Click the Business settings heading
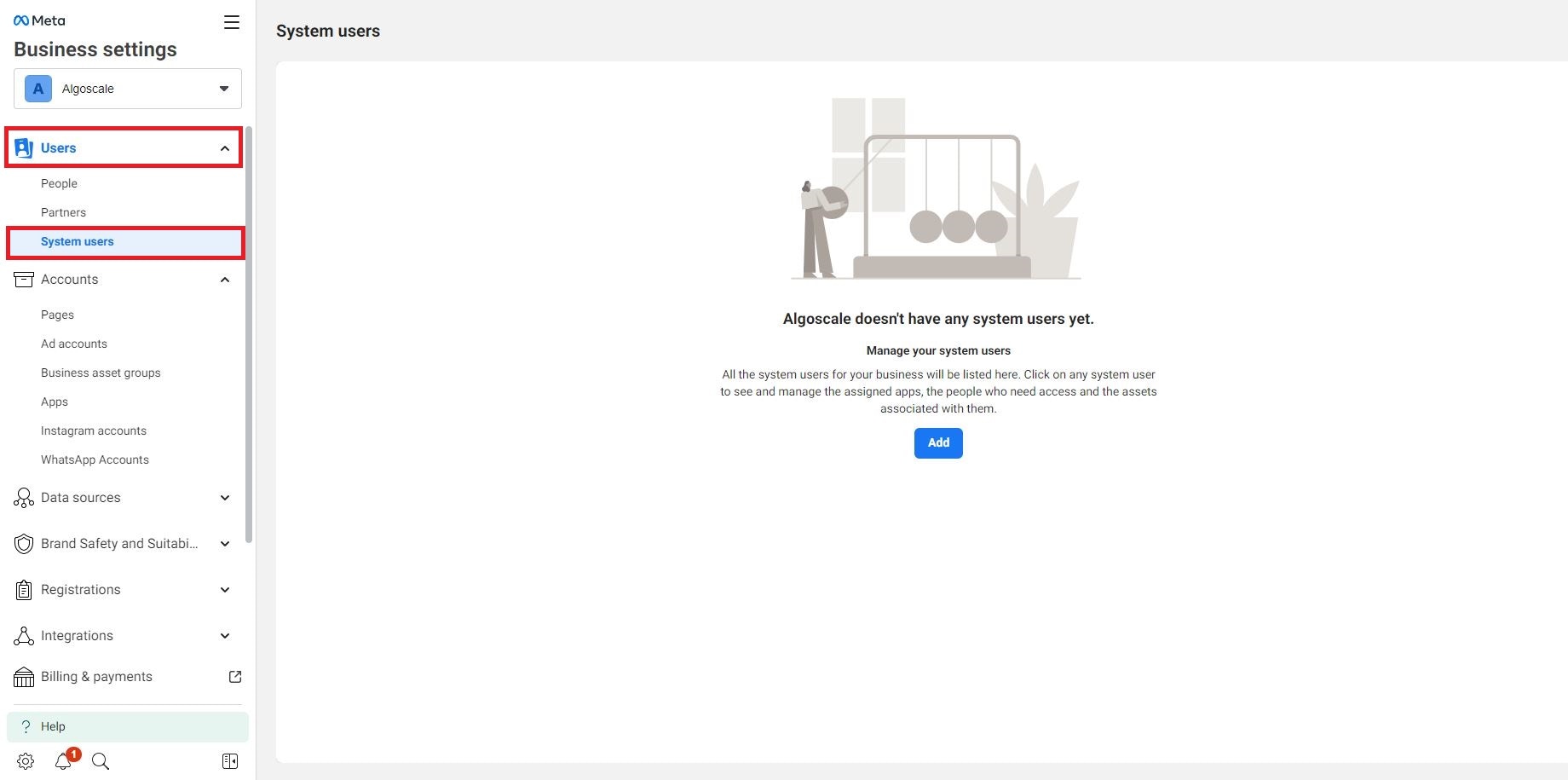The image size is (1568, 780). tap(95, 49)
